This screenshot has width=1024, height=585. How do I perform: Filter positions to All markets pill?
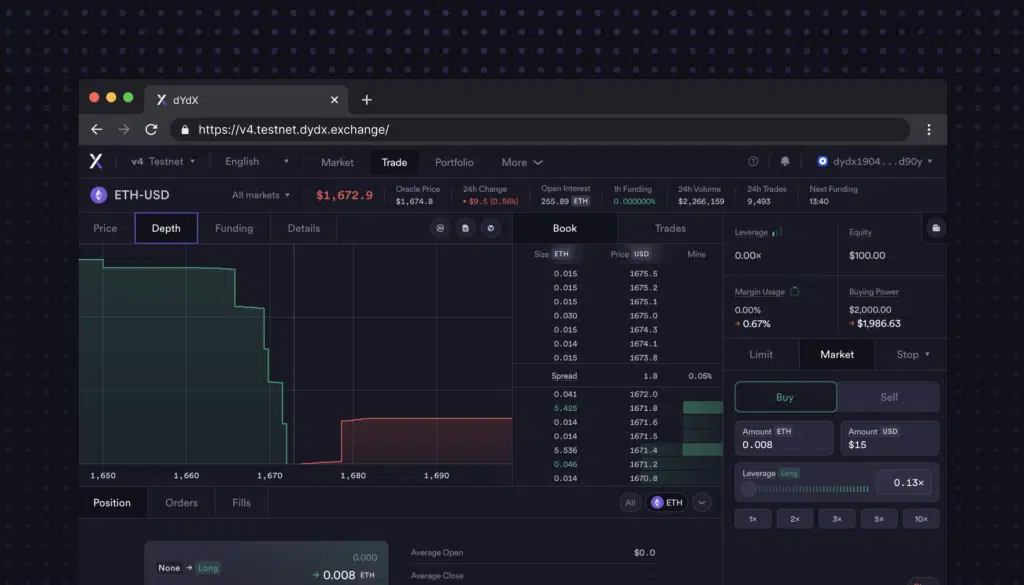tap(630, 503)
